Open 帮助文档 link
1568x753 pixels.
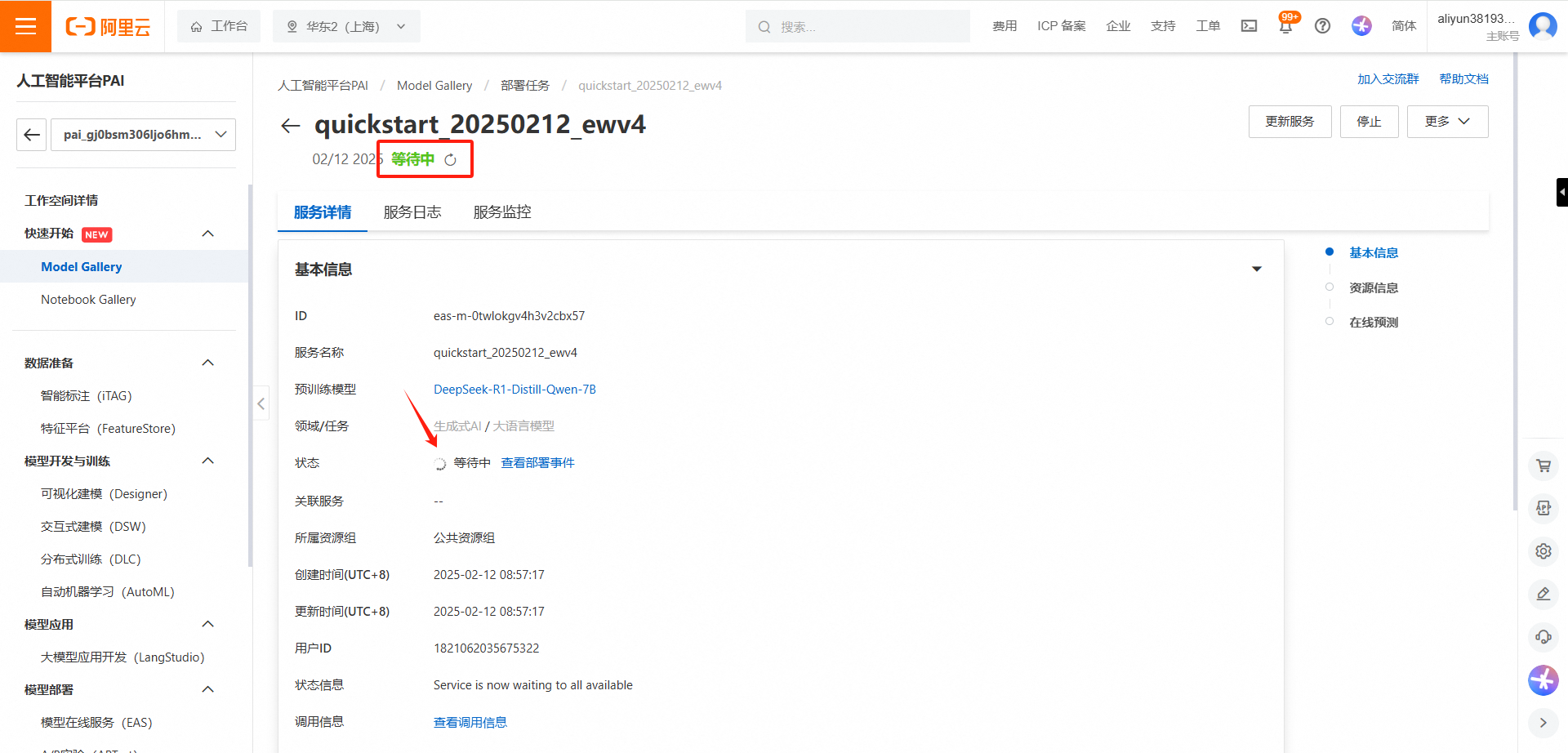[1463, 79]
